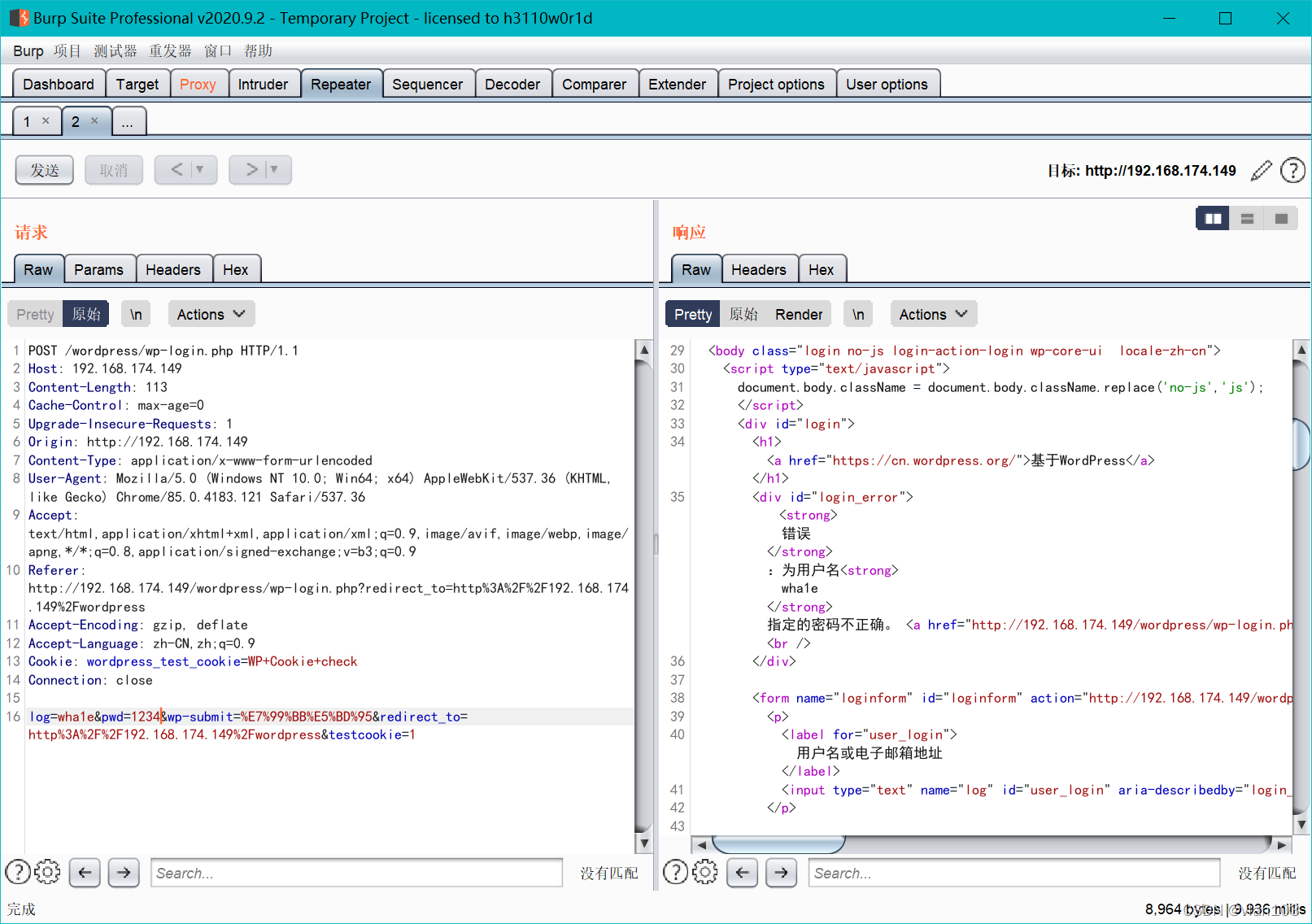Toggle response 原始 raw view
1312x924 pixels.
743,314
